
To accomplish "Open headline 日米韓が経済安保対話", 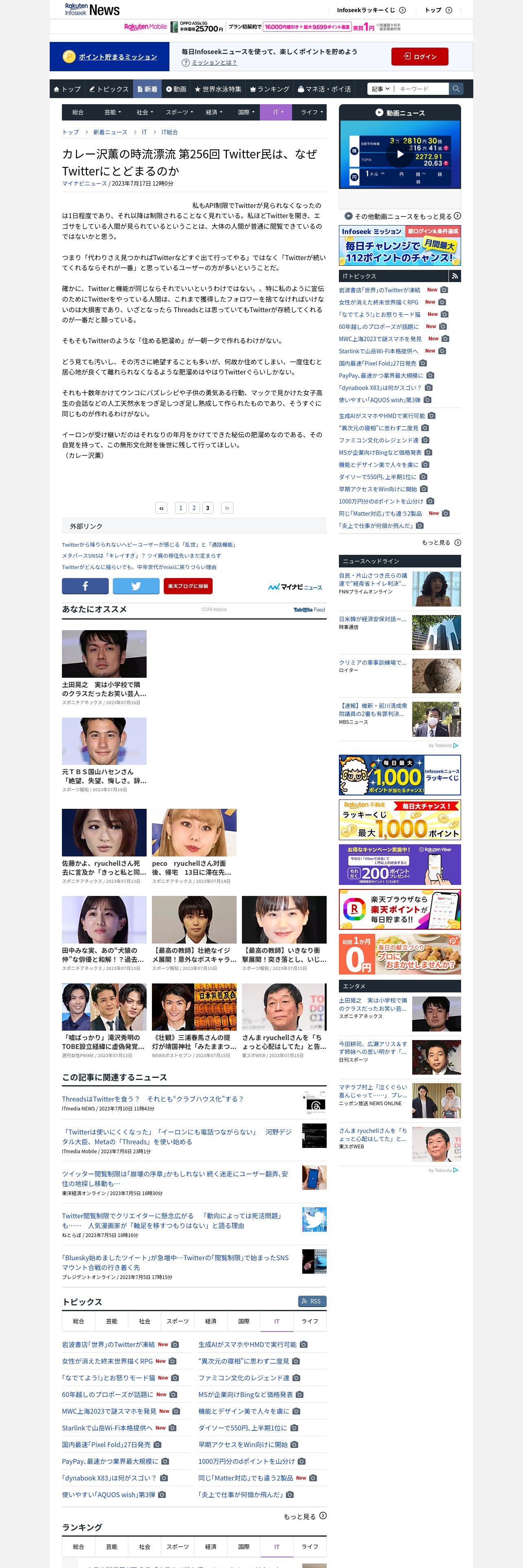I will coord(373,619).
